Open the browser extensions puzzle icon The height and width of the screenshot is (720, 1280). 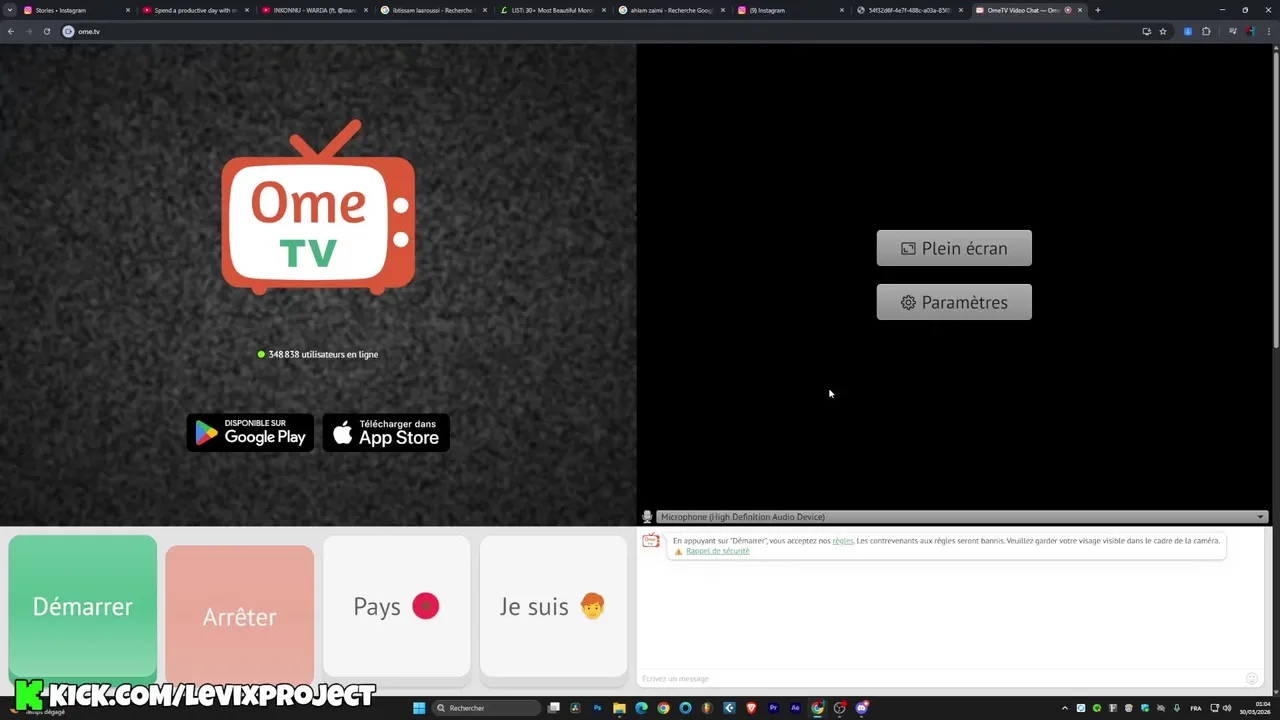tap(1206, 31)
